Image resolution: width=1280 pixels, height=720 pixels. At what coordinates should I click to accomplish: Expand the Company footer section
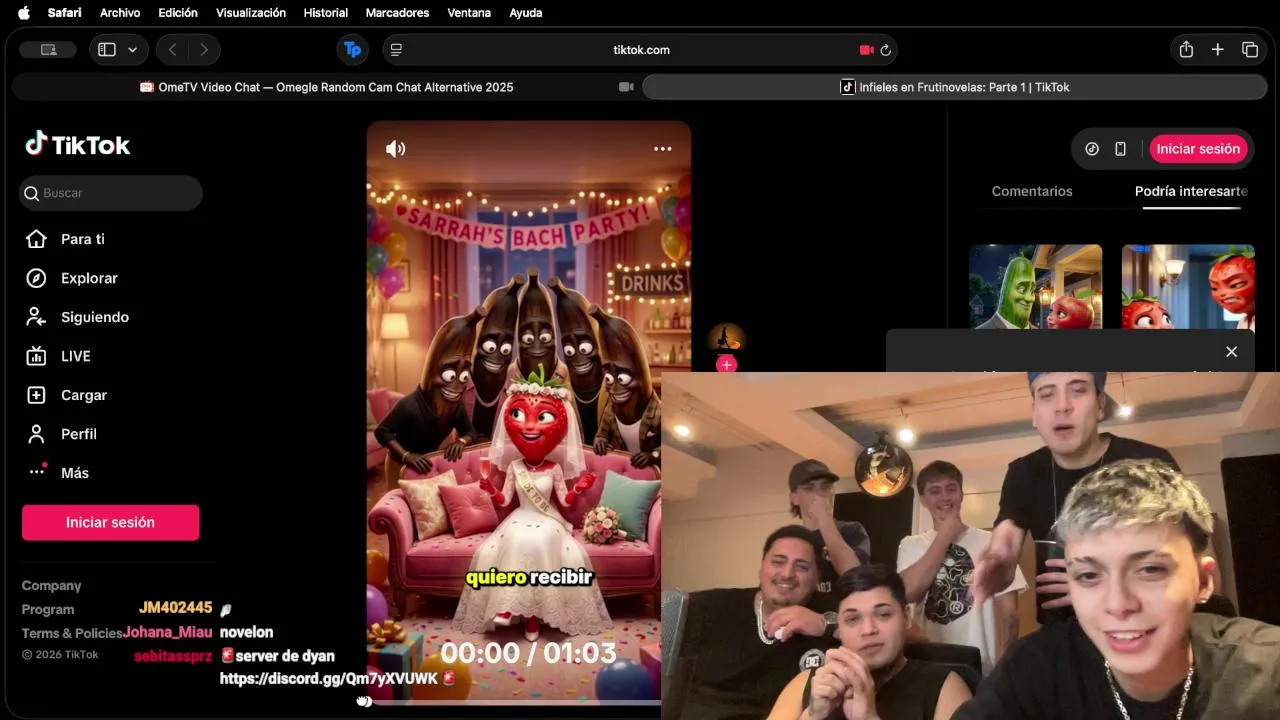52,586
